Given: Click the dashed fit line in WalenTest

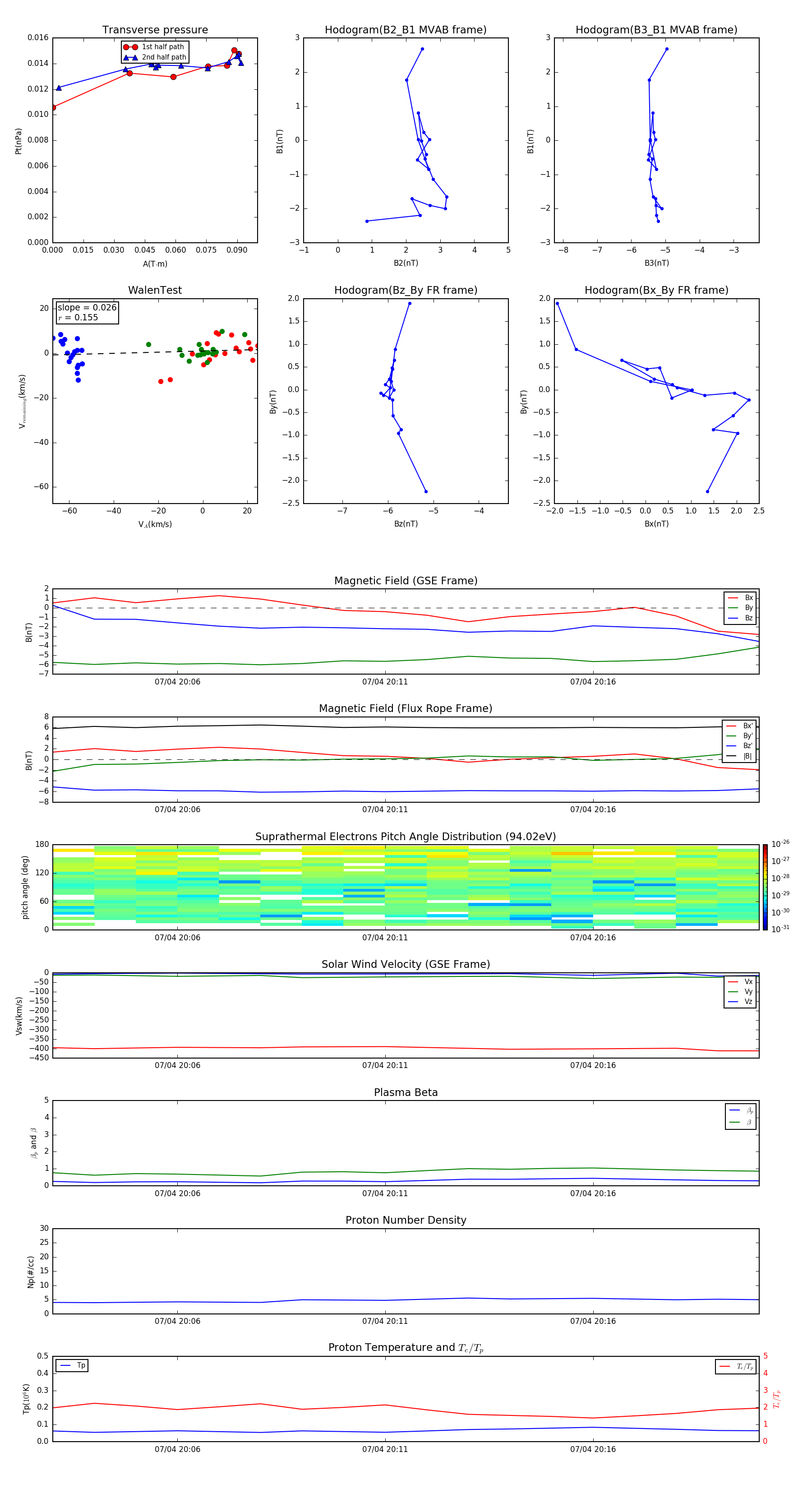Looking at the screenshot, I should coord(155,352).
